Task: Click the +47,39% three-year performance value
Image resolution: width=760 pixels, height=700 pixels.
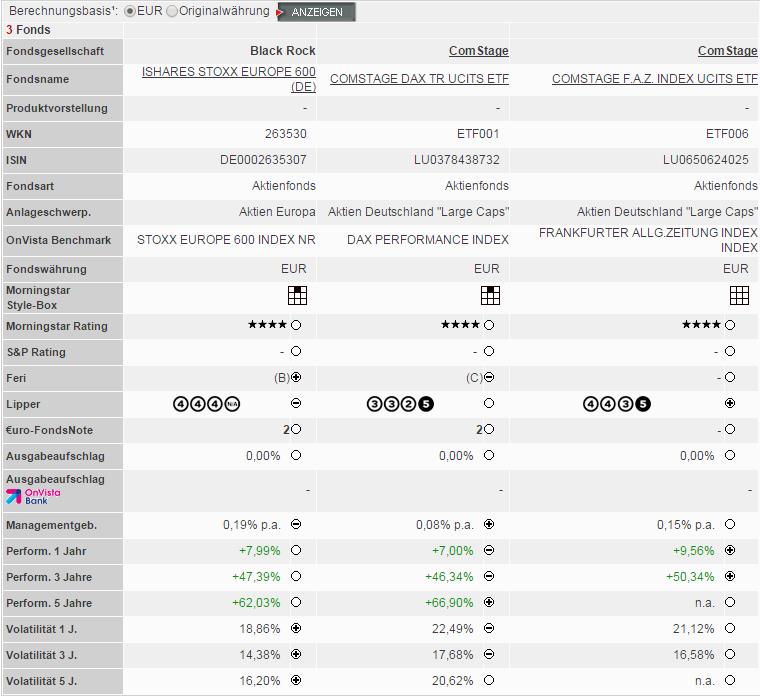Action: [256, 576]
